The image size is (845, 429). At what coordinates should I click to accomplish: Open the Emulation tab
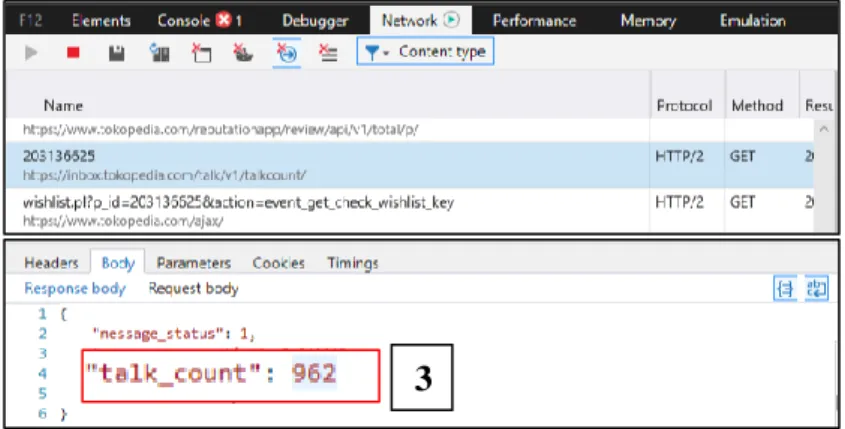click(x=752, y=20)
